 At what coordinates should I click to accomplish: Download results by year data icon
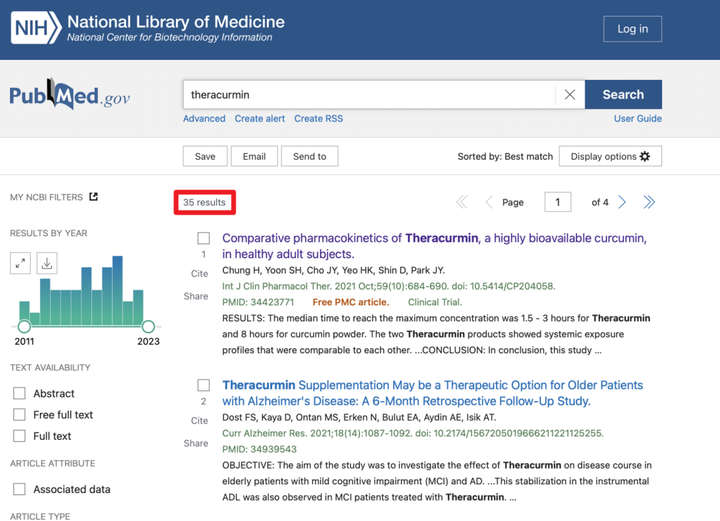(x=47, y=263)
